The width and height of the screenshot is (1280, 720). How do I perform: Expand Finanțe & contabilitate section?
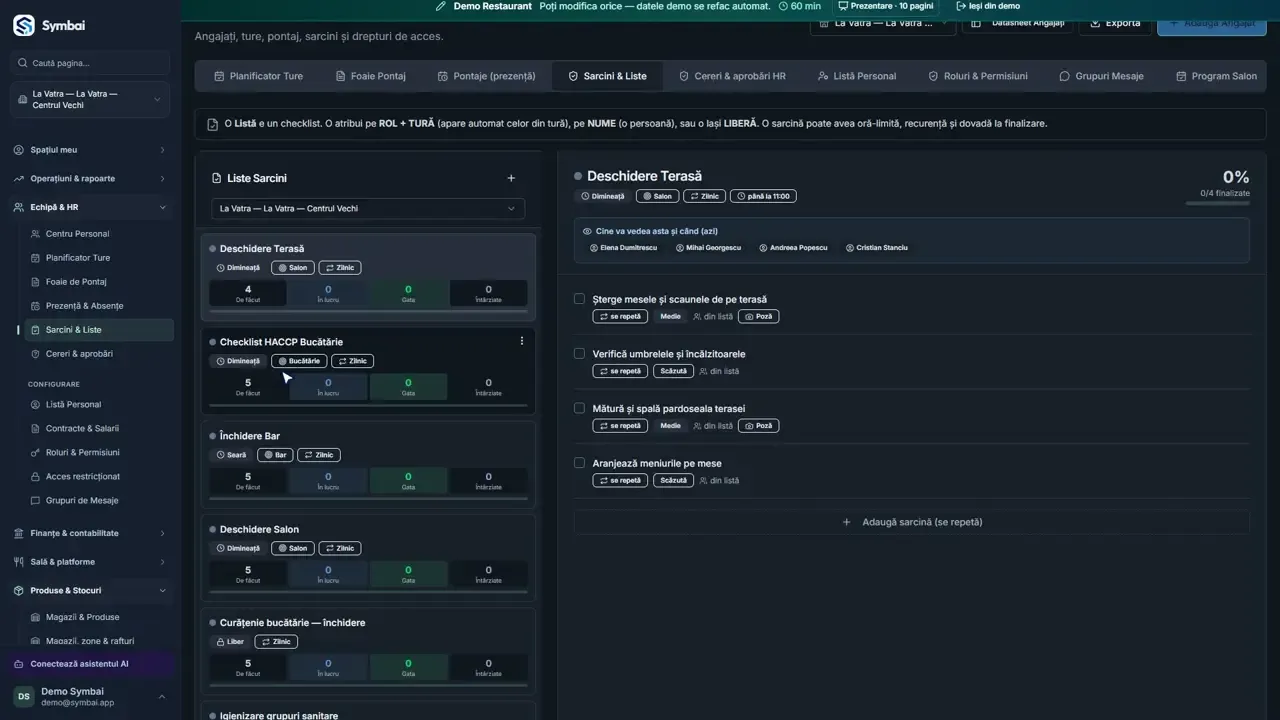(x=91, y=534)
